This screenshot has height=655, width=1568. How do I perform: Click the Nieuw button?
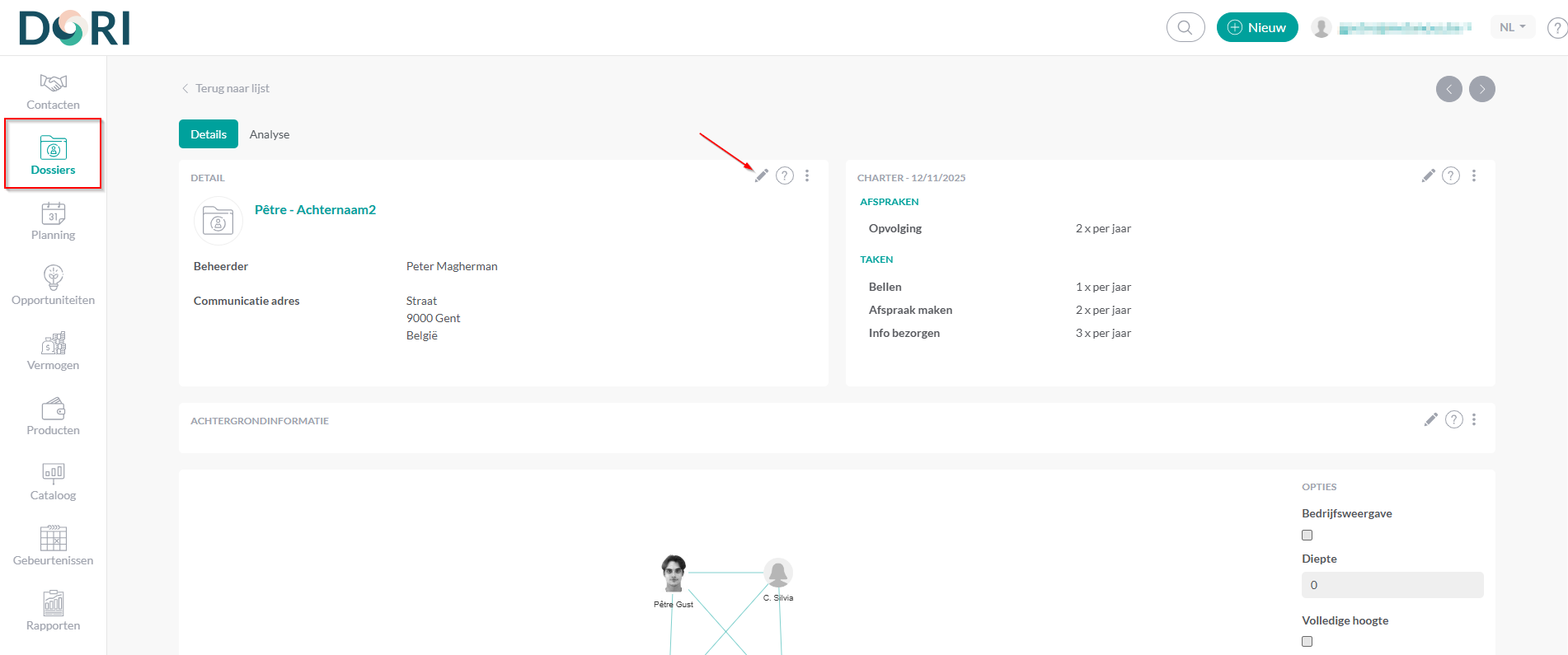click(1257, 27)
